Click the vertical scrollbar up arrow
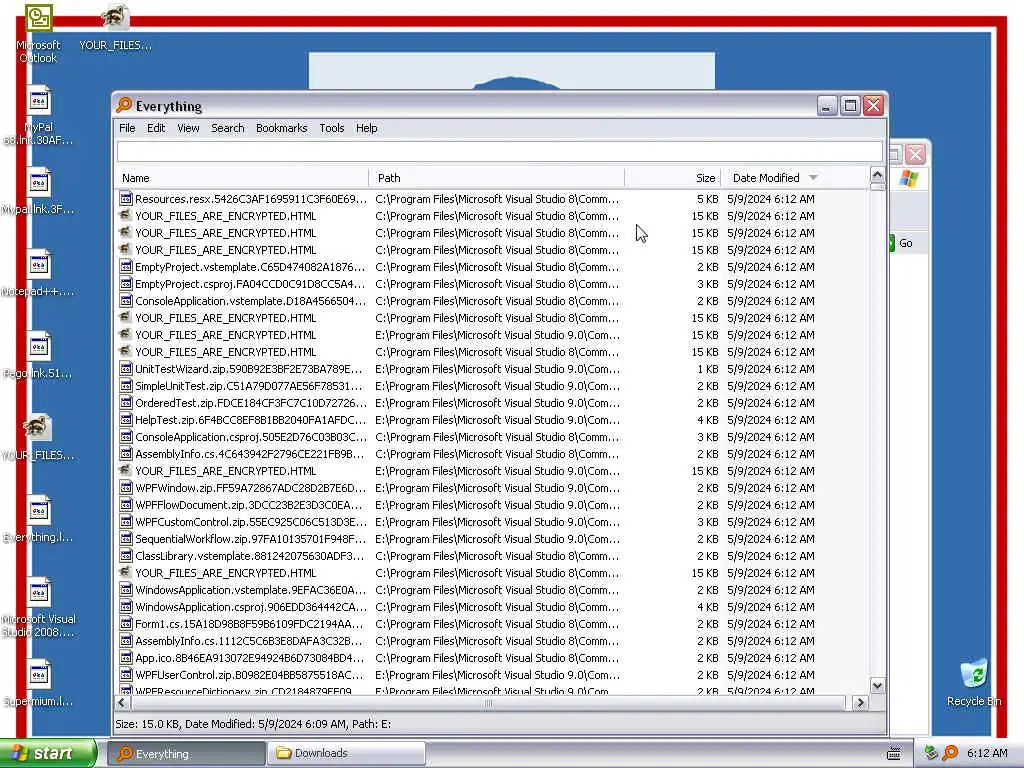 pyautogui.click(x=877, y=175)
